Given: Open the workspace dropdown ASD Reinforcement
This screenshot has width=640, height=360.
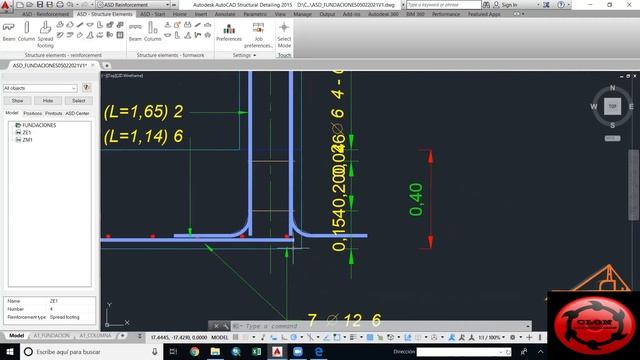Looking at the screenshot, I should pyautogui.click(x=133, y=5).
